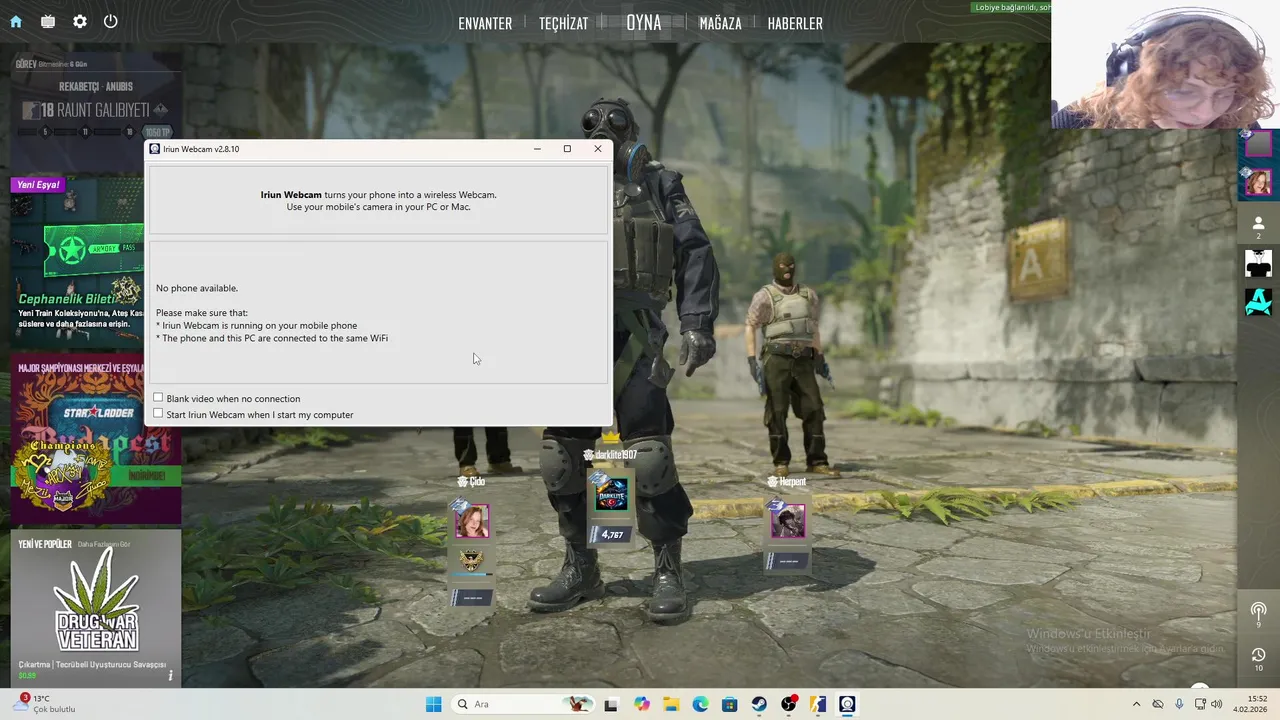Open Copilot from the taskbar

pos(641,704)
